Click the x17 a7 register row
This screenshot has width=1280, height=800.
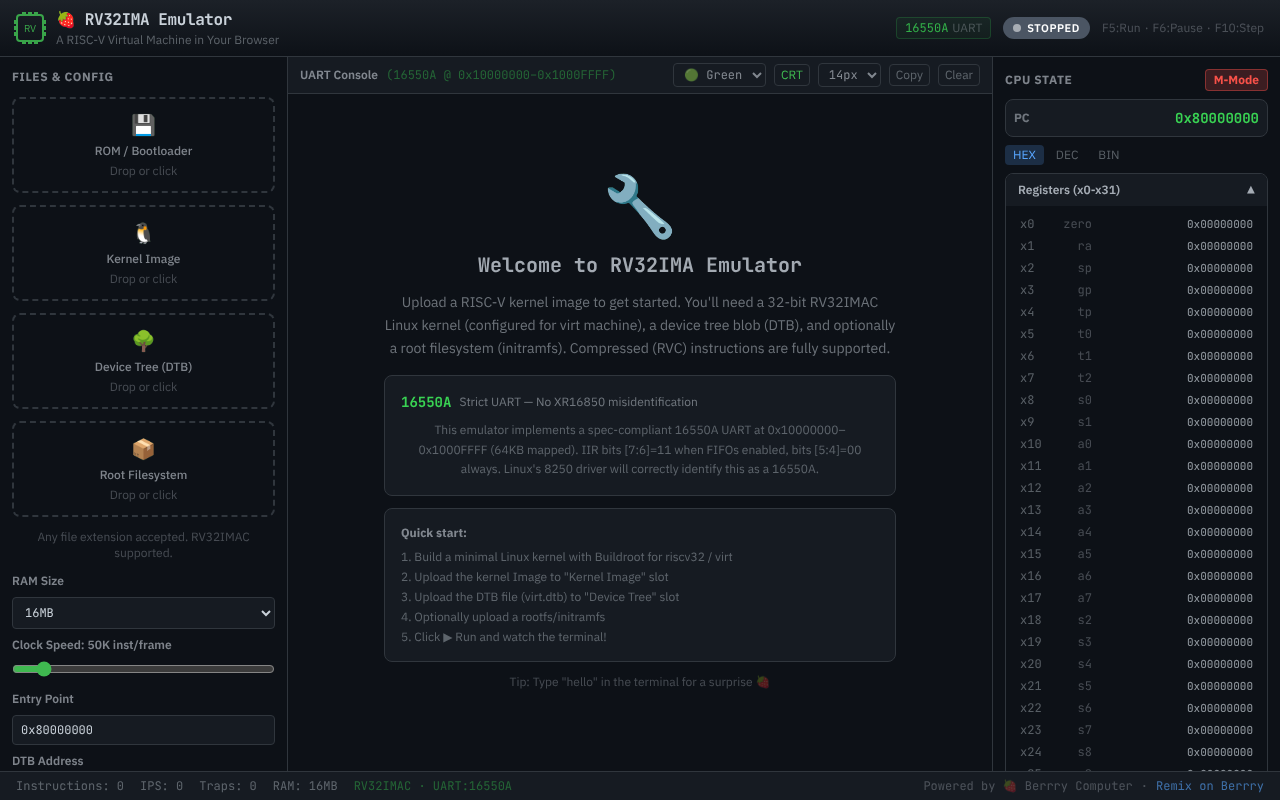(x=1136, y=598)
